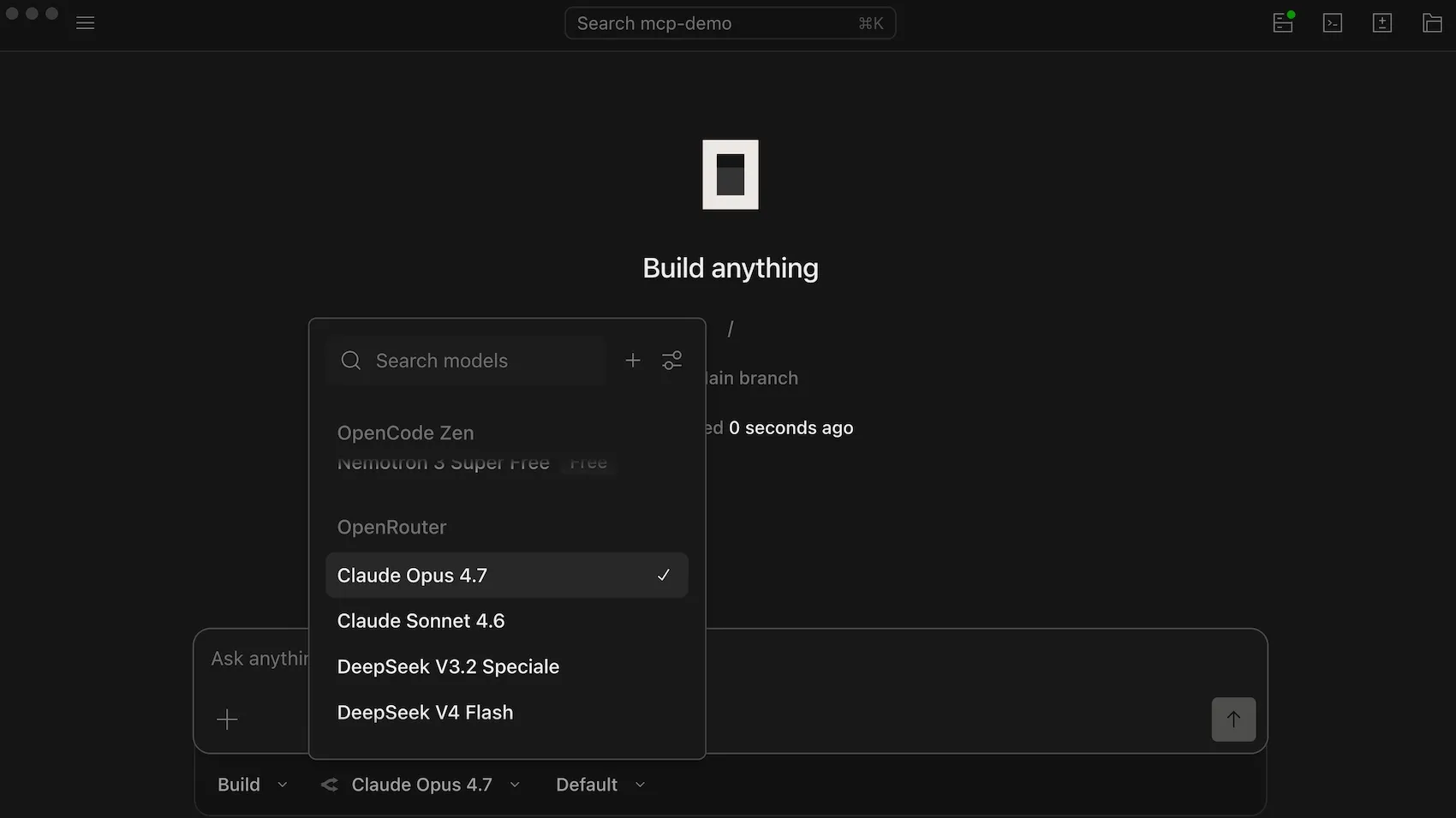Viewport: 1456px width, 818px height.
Task: Click the OpenRouter provider icon in footer
Action: tap(330, 785)
